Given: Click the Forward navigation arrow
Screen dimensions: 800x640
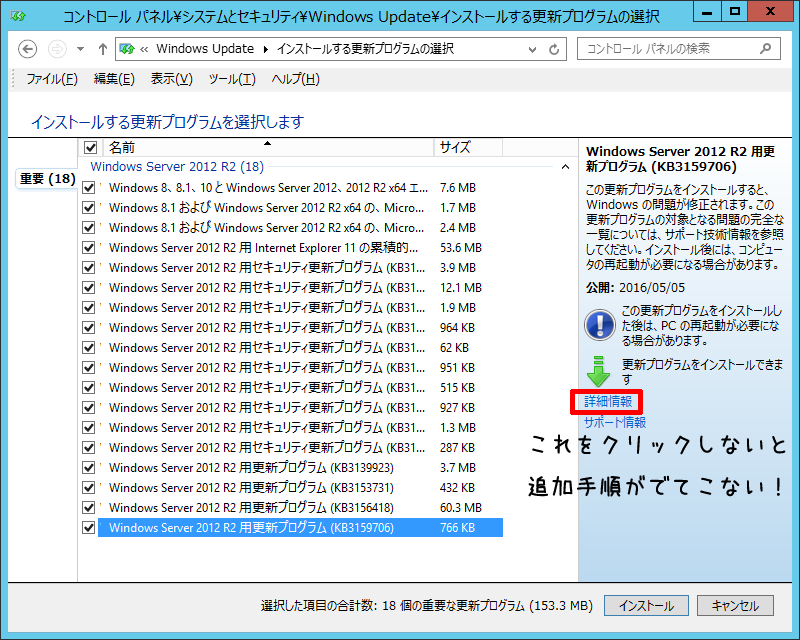Looking at the screenshot, I should (57, 49).
